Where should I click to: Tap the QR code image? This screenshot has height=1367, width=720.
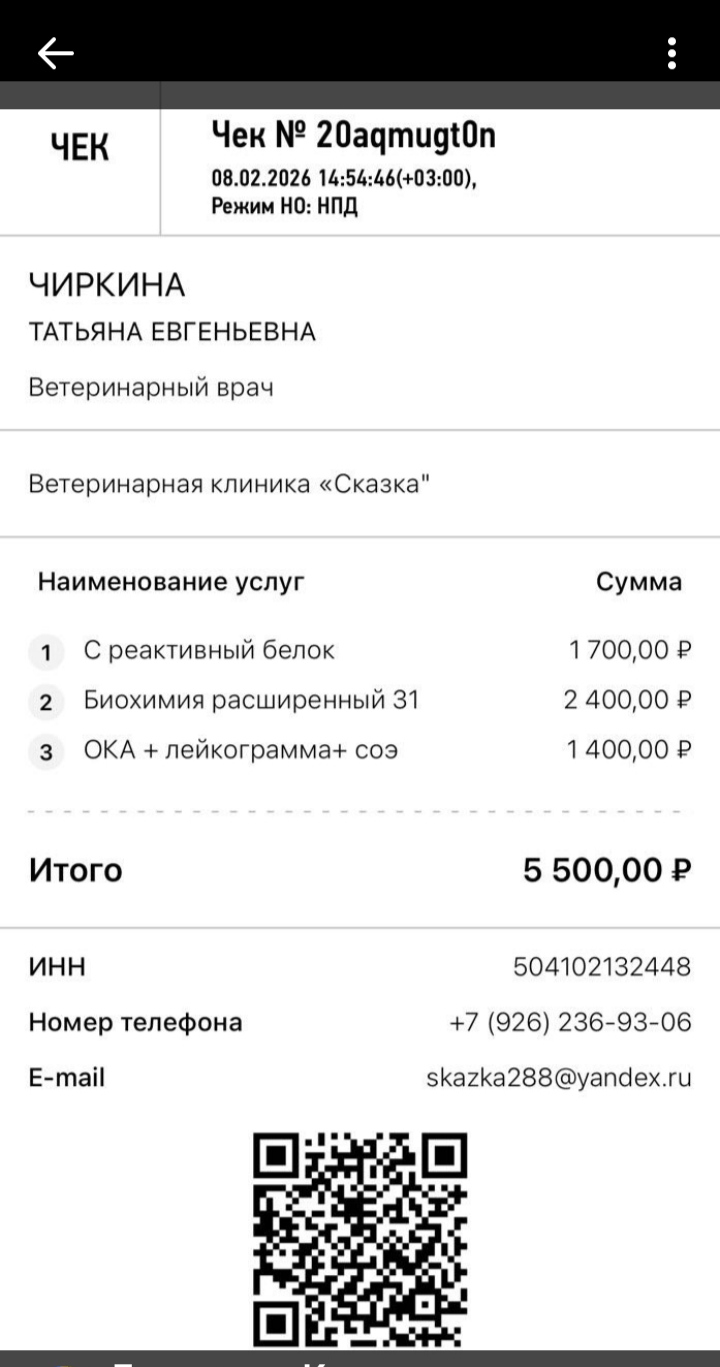(360, 1238)
